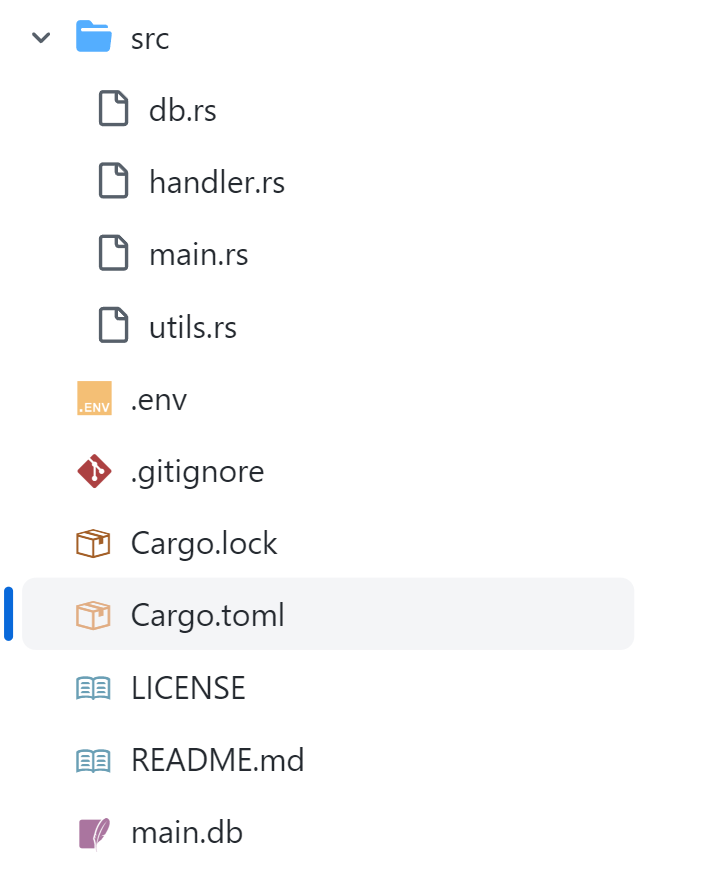Click the blue src folder icon

click(x=94, y=39)
